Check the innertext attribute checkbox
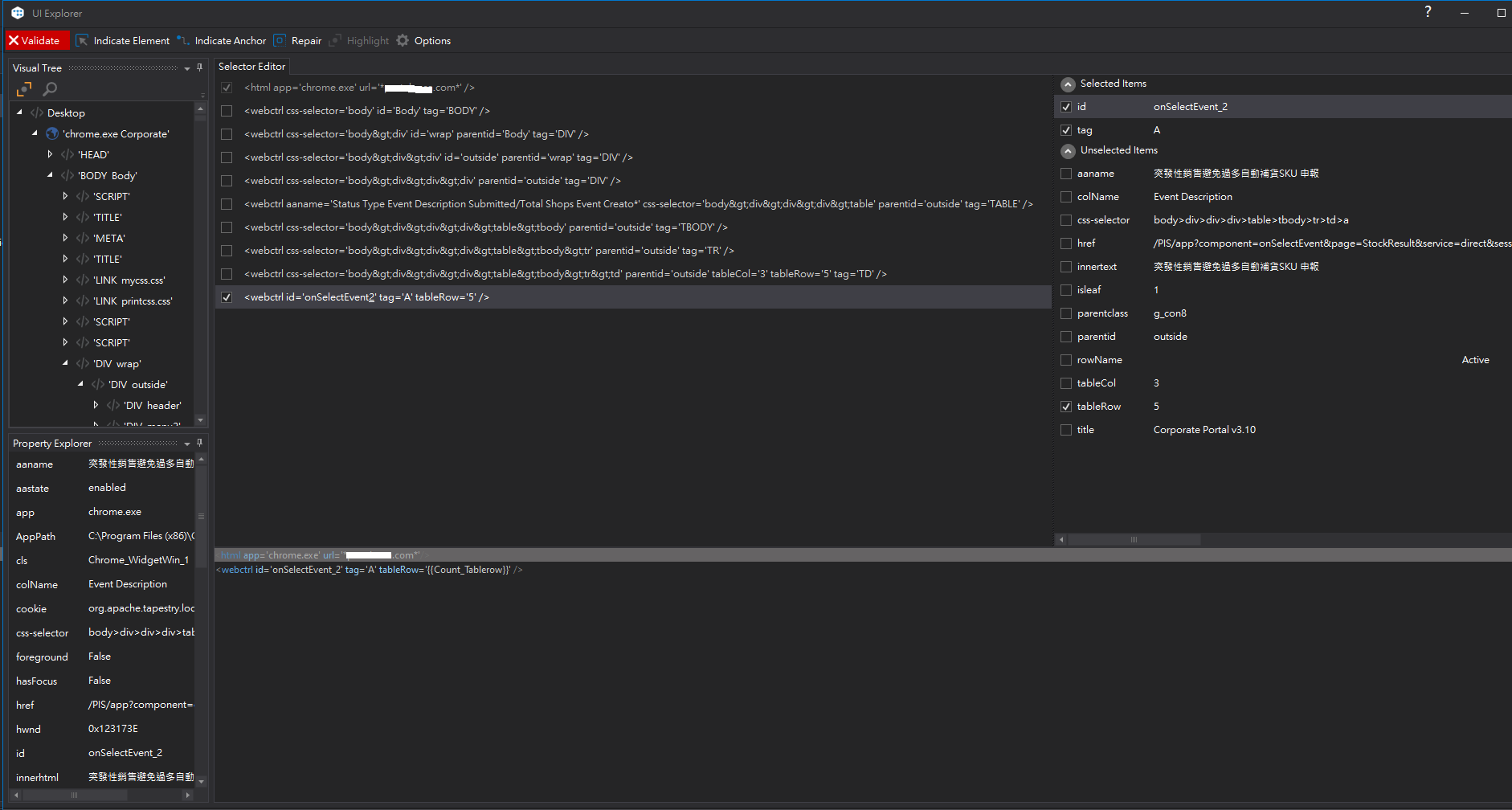 (x=1066, y=267)
